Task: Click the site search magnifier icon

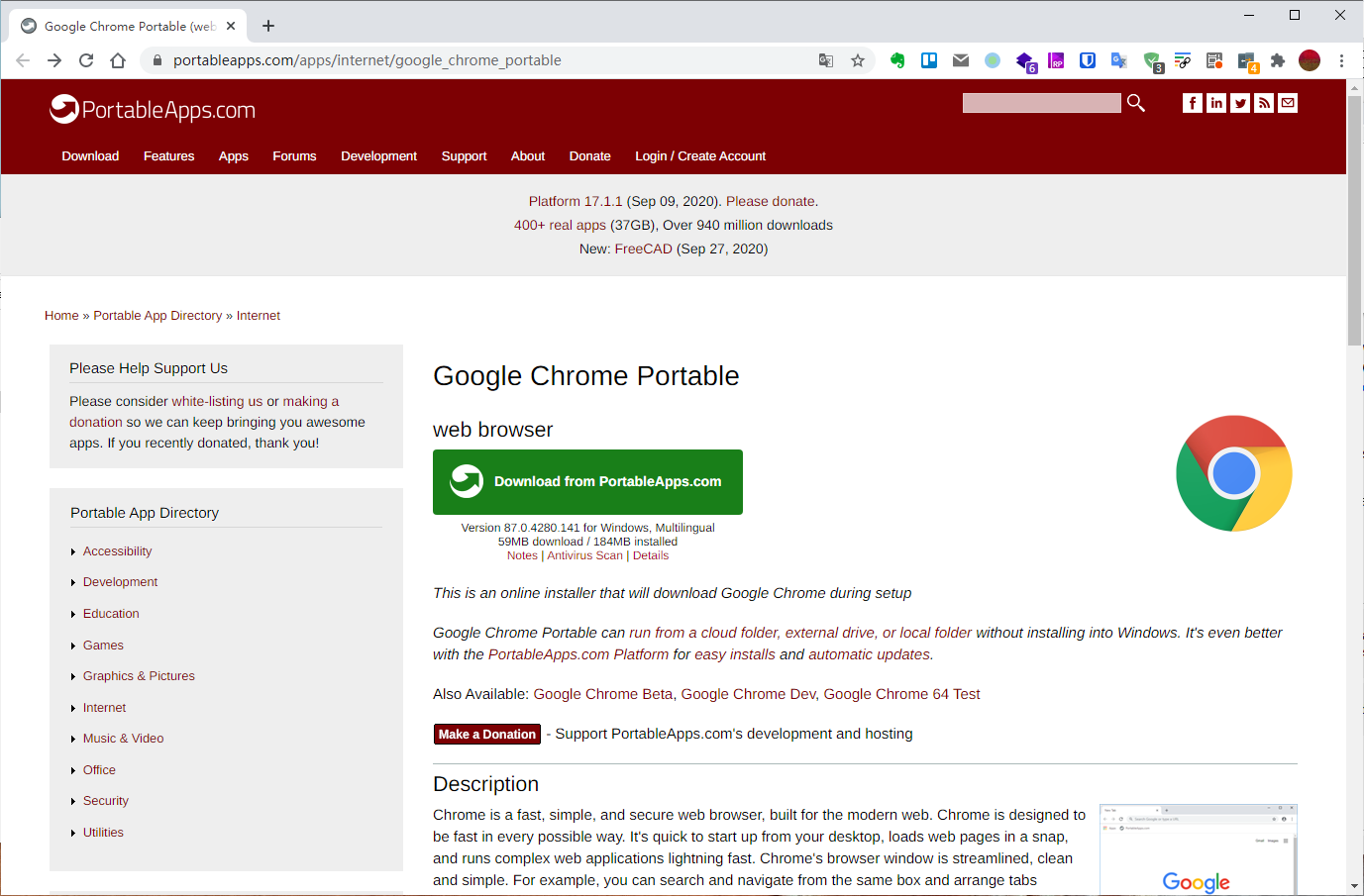Action: coord(1136,103)
